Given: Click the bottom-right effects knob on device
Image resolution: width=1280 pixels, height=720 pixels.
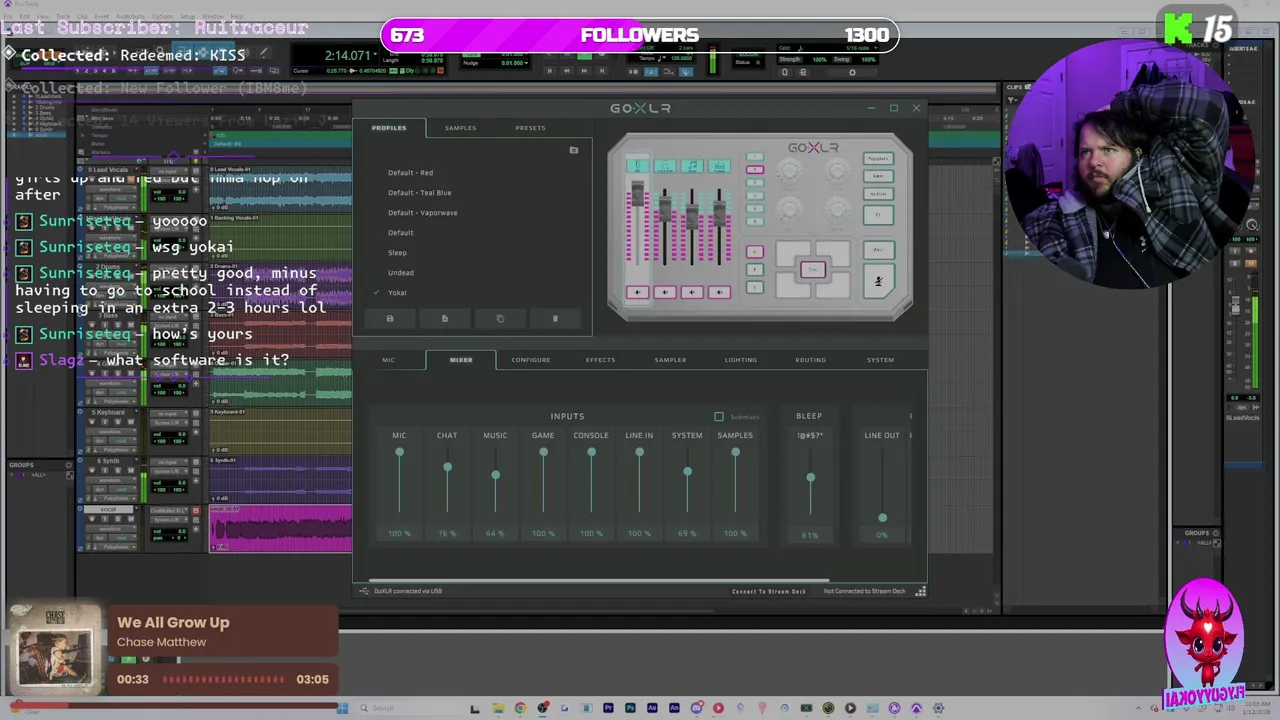Looking at the screenshot, I should (x=838, y=211).
